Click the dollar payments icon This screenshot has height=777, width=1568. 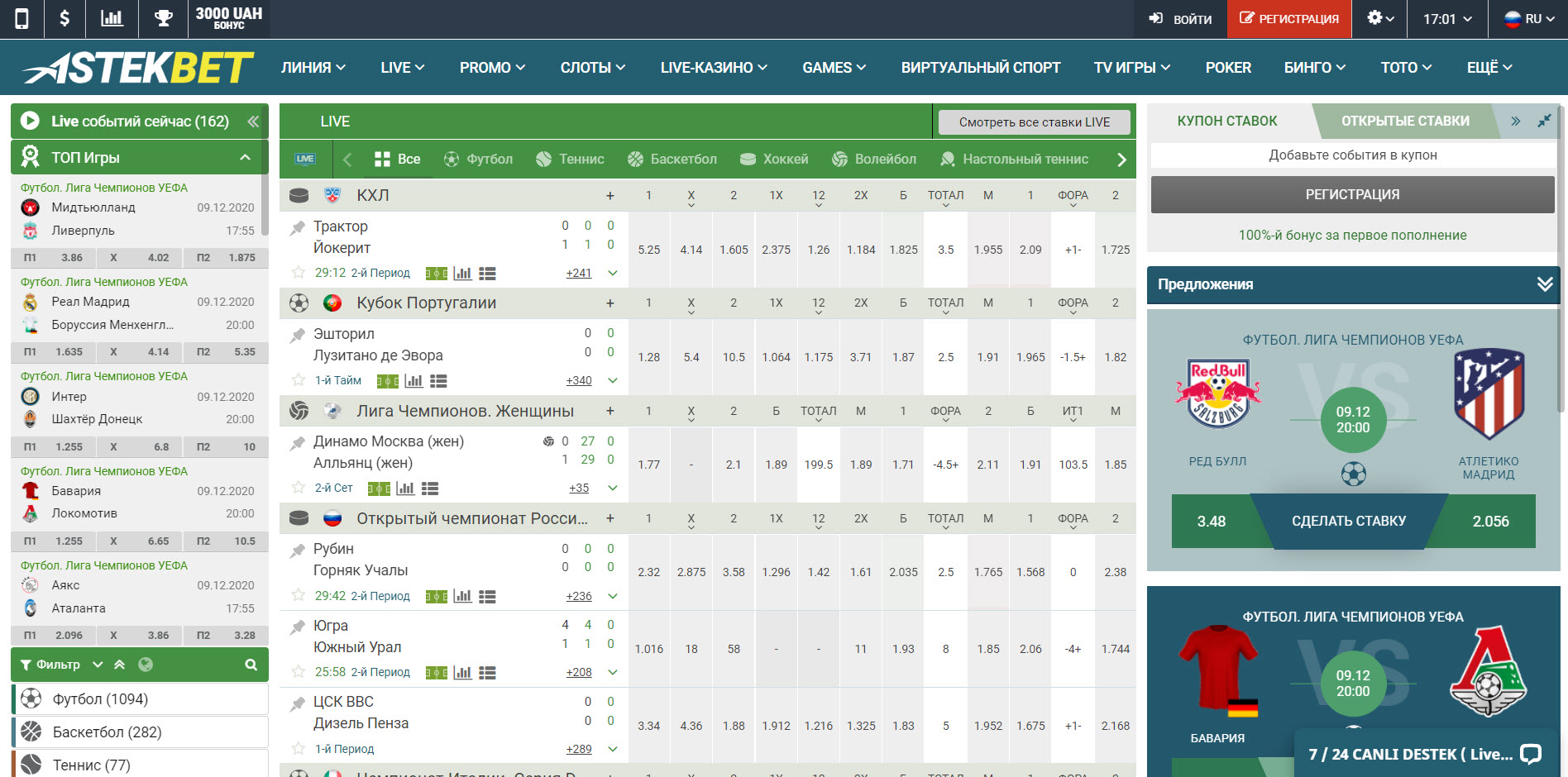tap(65, 18)
